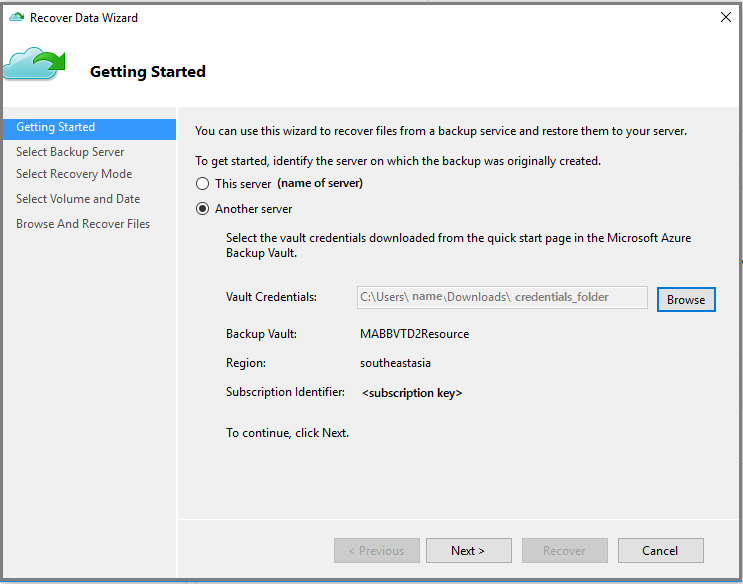Click the Next button
The image size is (743, 584).
(469, 550)
